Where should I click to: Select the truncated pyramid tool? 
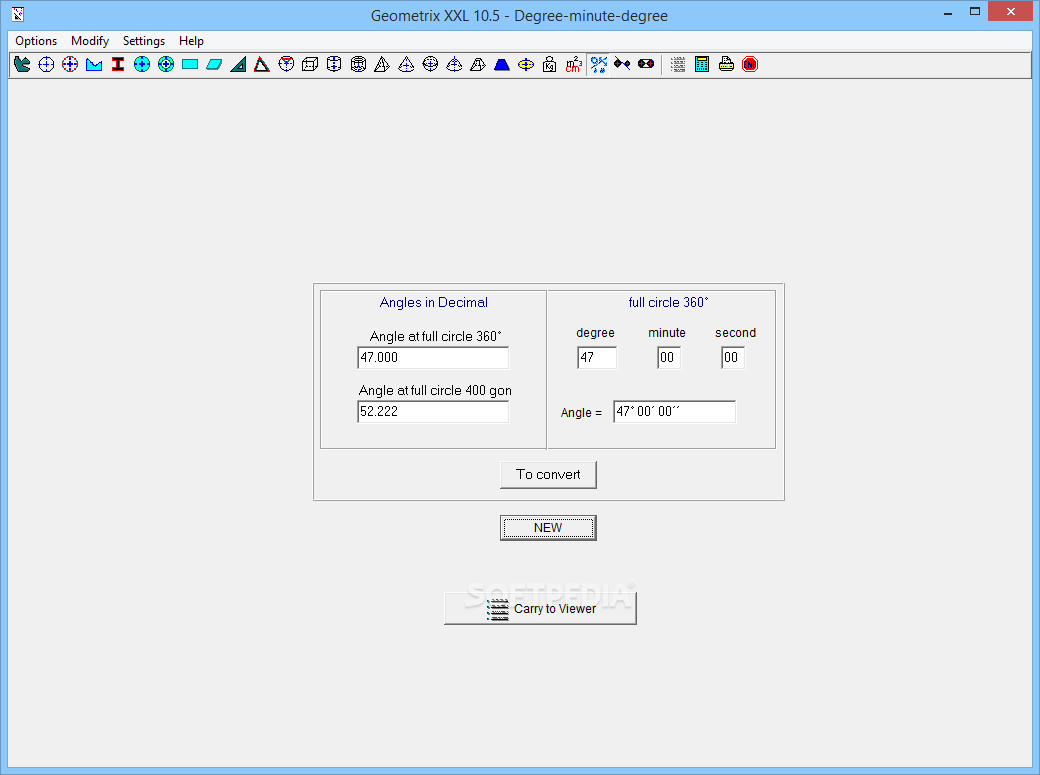(478, 64)
